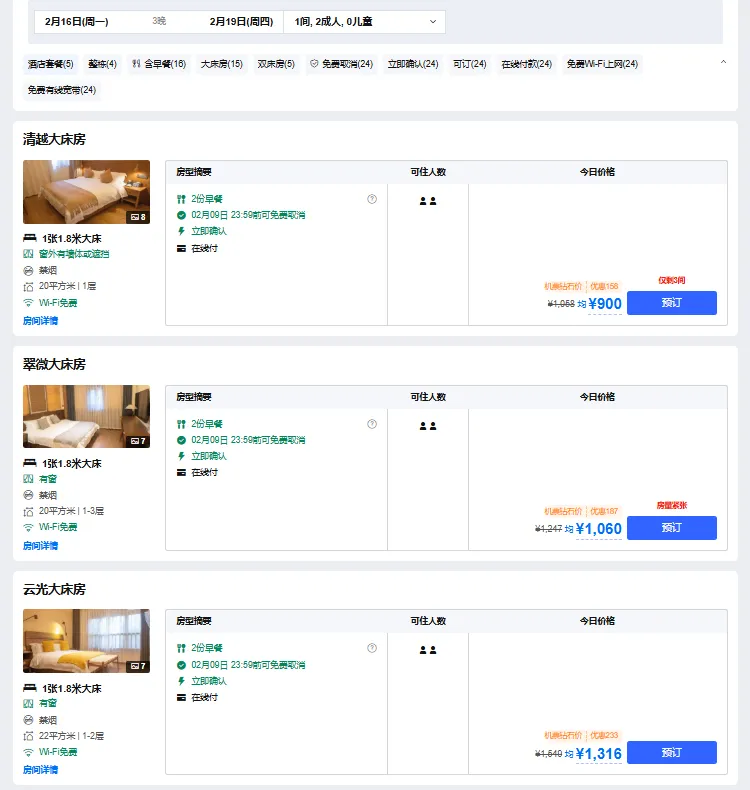
Task: Open 房间详情 link for 翠微大床房
Action: click(x=41, y=546)
